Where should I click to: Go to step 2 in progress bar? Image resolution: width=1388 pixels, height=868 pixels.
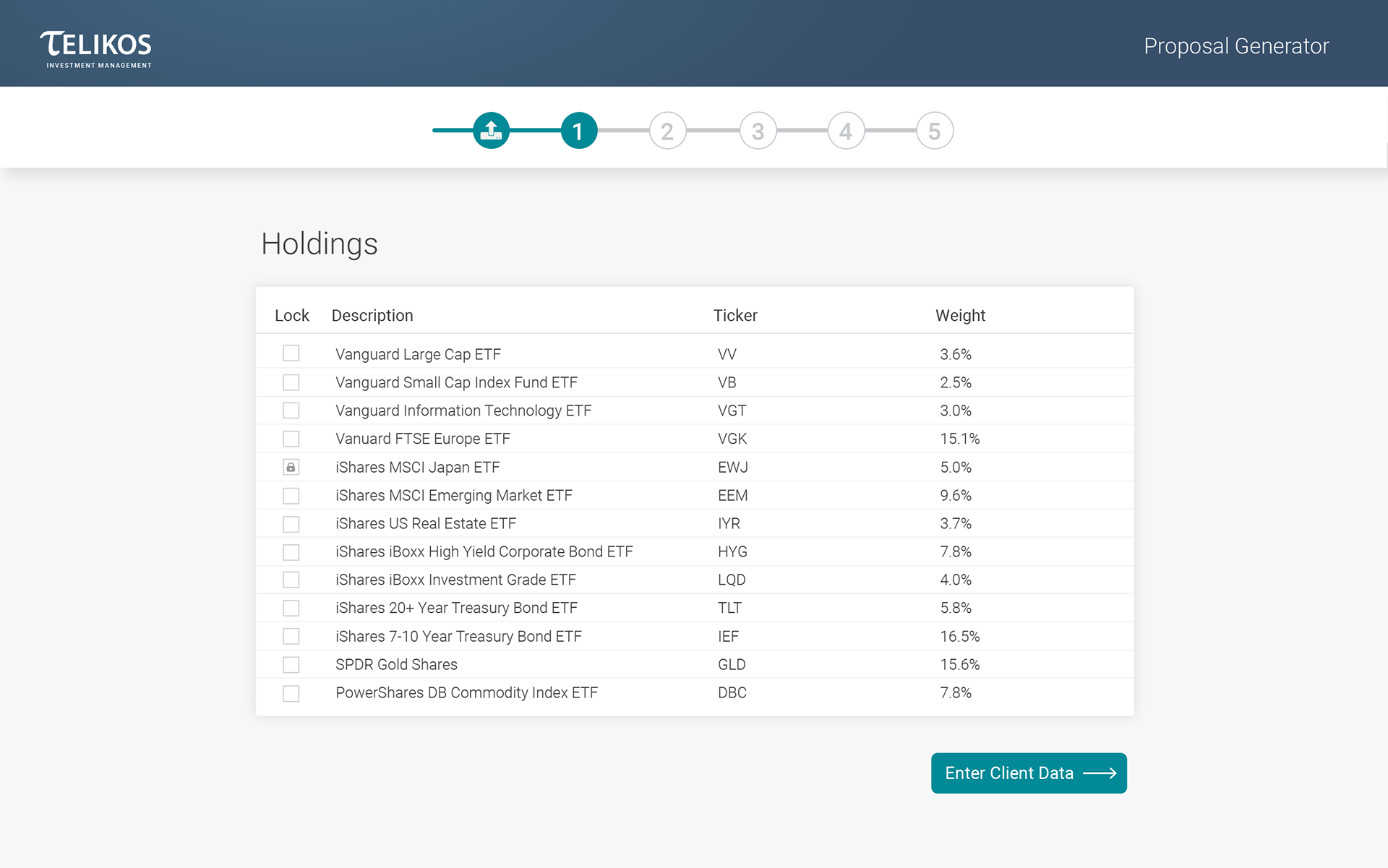coord(667,131)
